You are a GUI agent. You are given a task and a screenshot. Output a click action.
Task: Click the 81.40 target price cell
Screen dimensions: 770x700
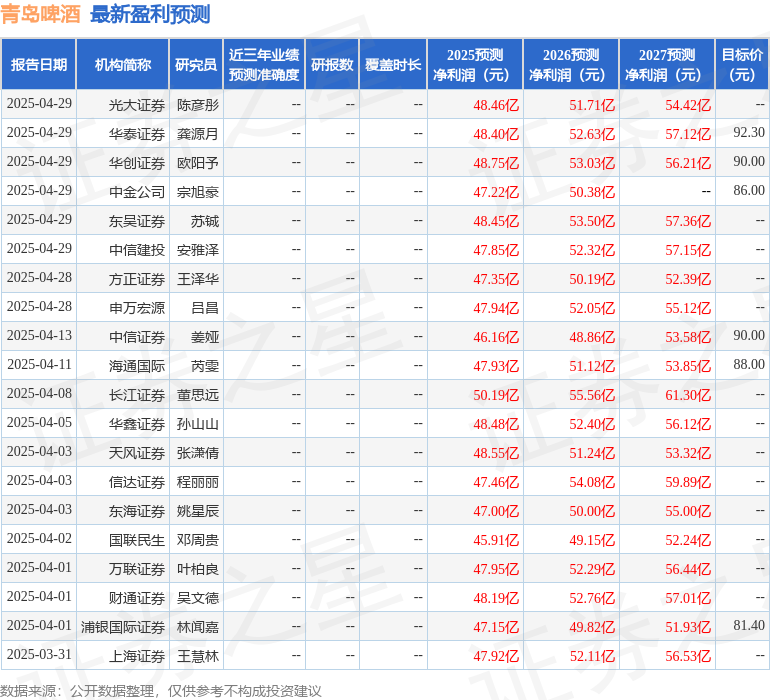[748, 626]
